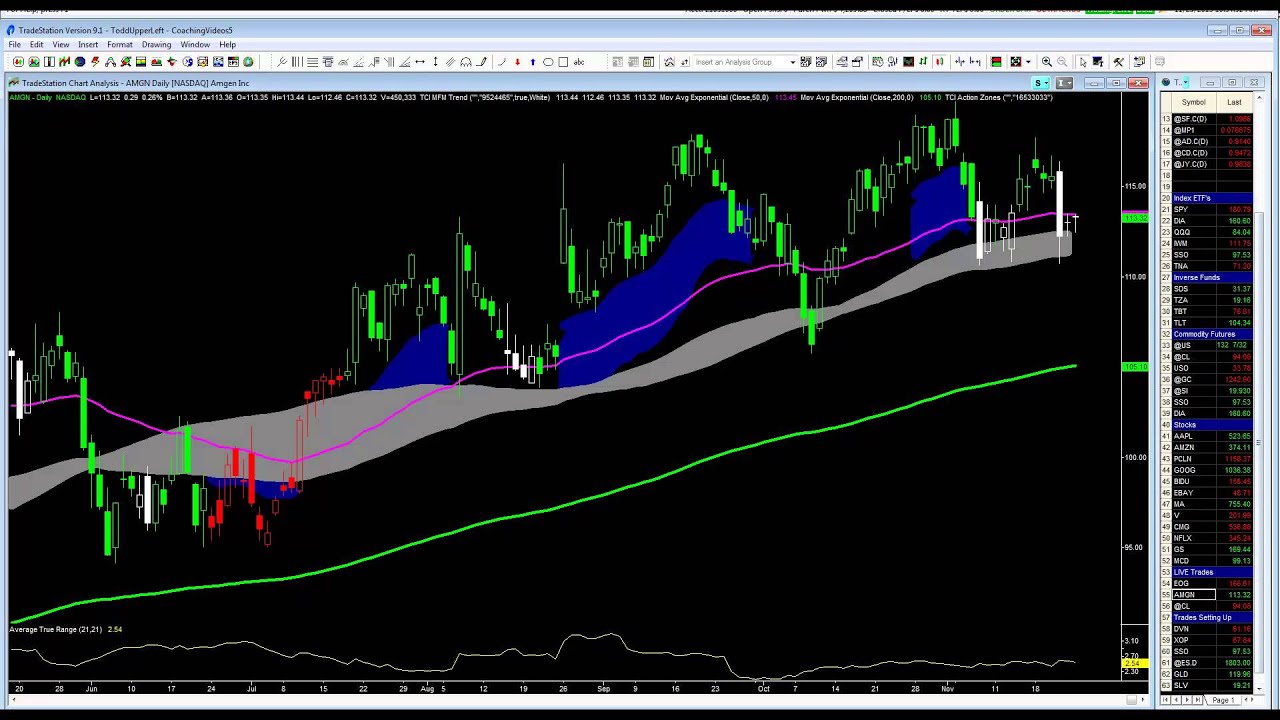Screen dimensions: 1280x720
Task: Click the Last column header
Action: point(1234,102)
